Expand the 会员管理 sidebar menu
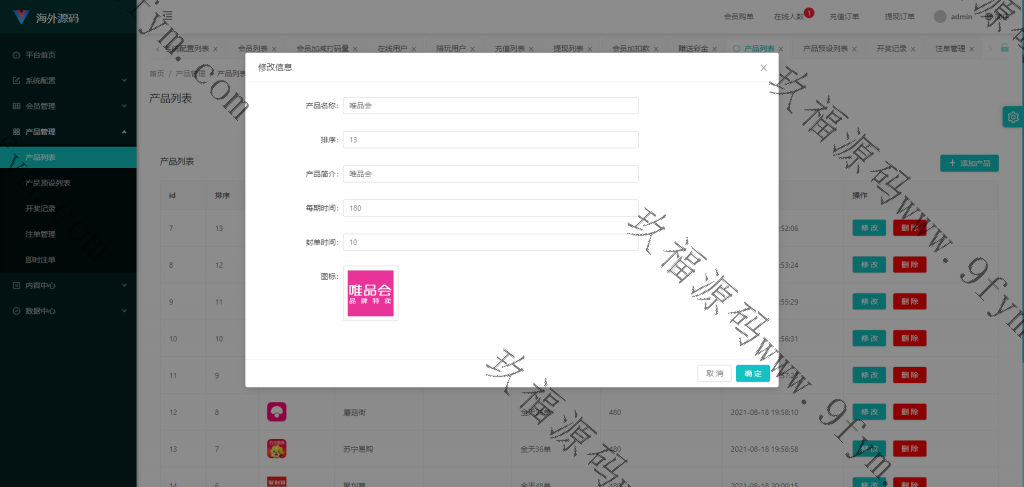Image resolution: width=1024 pixels, height=487 pixels. [68, 106]
